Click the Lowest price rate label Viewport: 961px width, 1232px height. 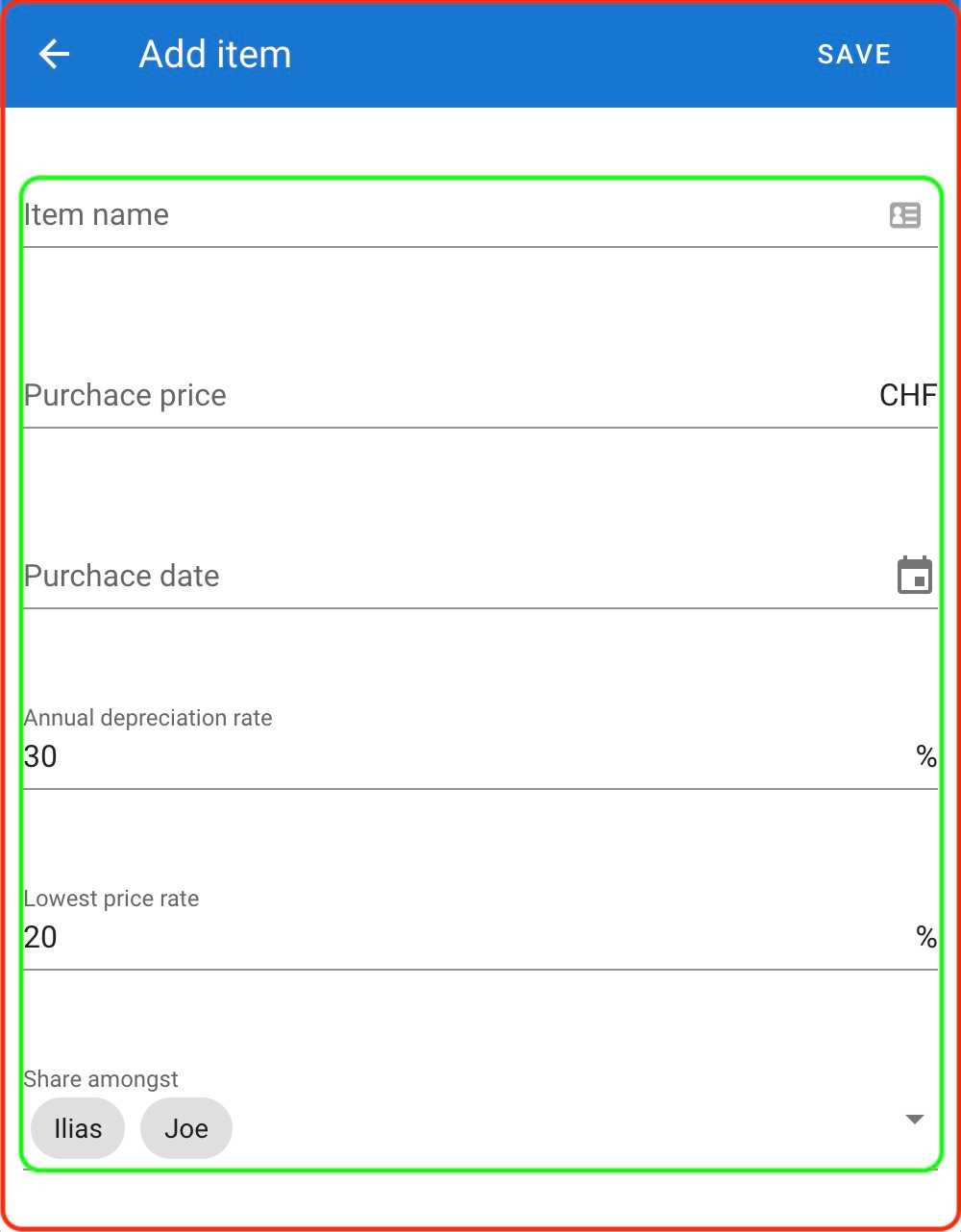tap(111, 899)
